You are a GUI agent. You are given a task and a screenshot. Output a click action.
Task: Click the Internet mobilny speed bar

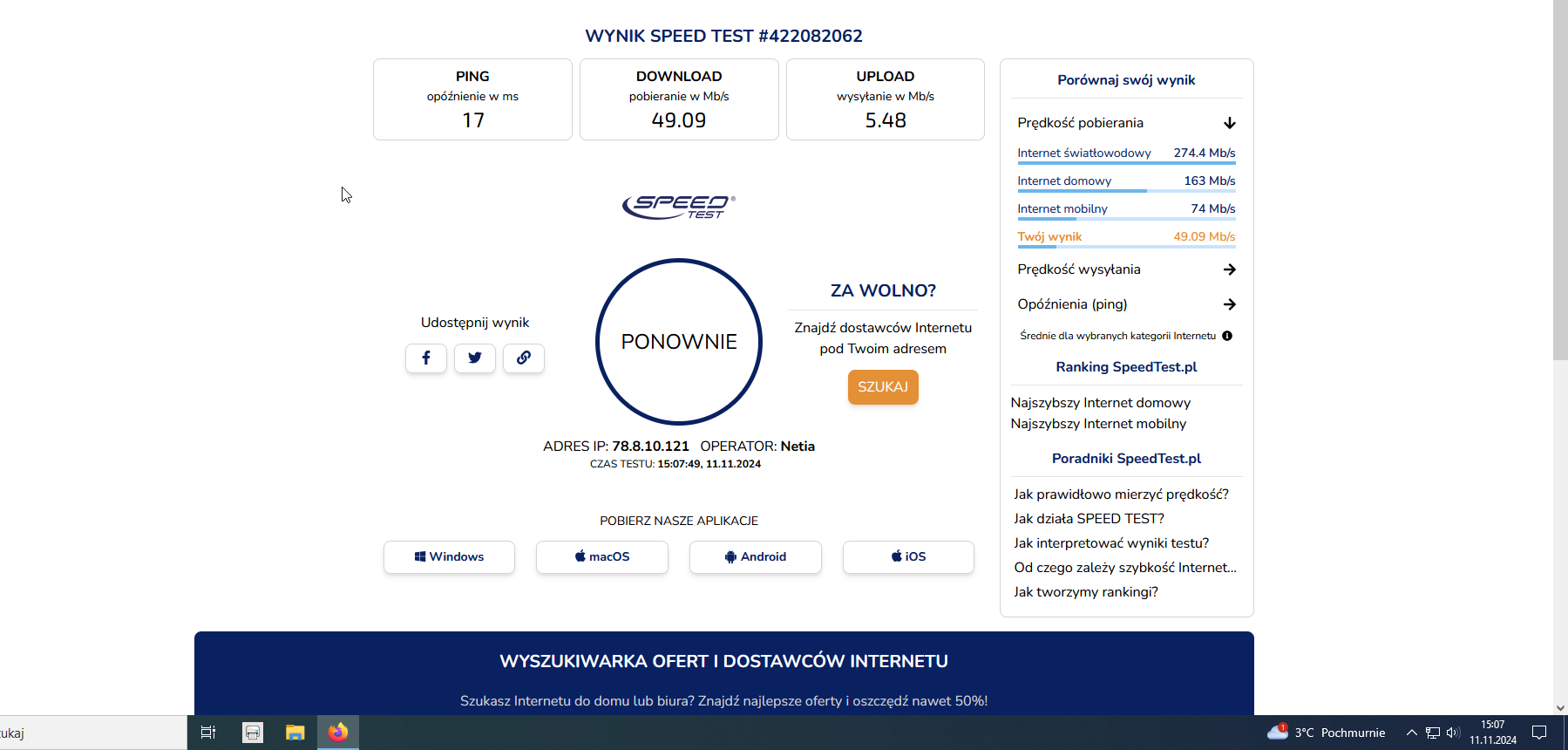[1126, 219]
